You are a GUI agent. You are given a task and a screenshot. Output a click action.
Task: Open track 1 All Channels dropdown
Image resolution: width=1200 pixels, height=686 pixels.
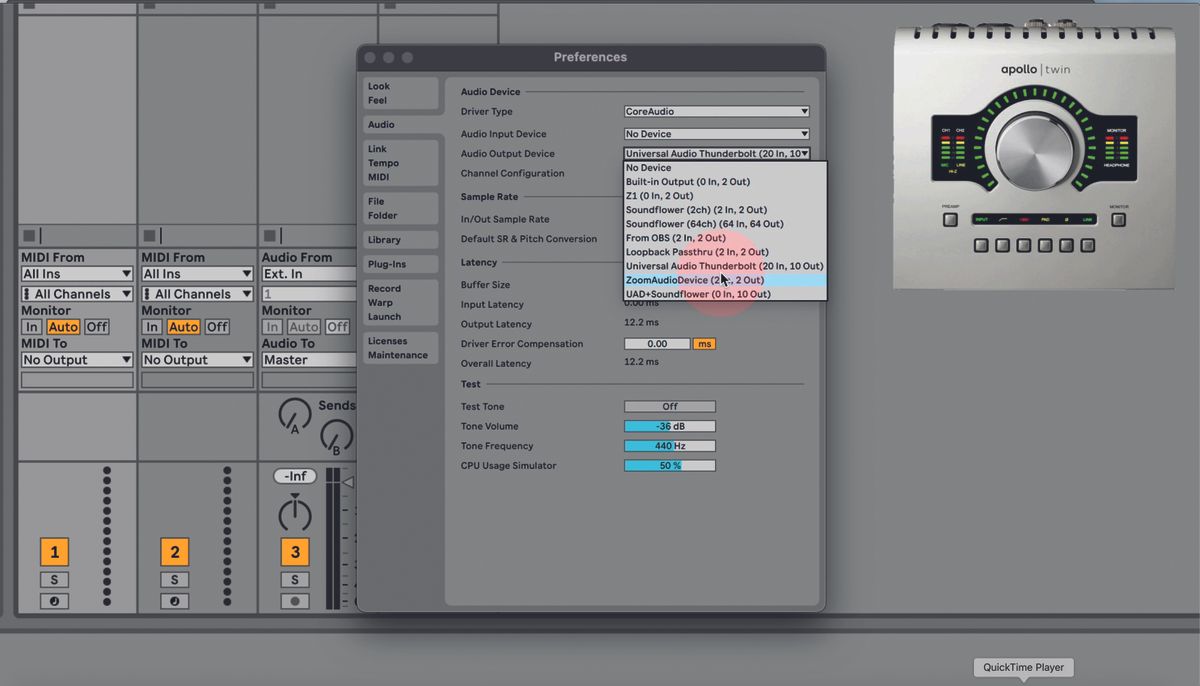(77, 294)
